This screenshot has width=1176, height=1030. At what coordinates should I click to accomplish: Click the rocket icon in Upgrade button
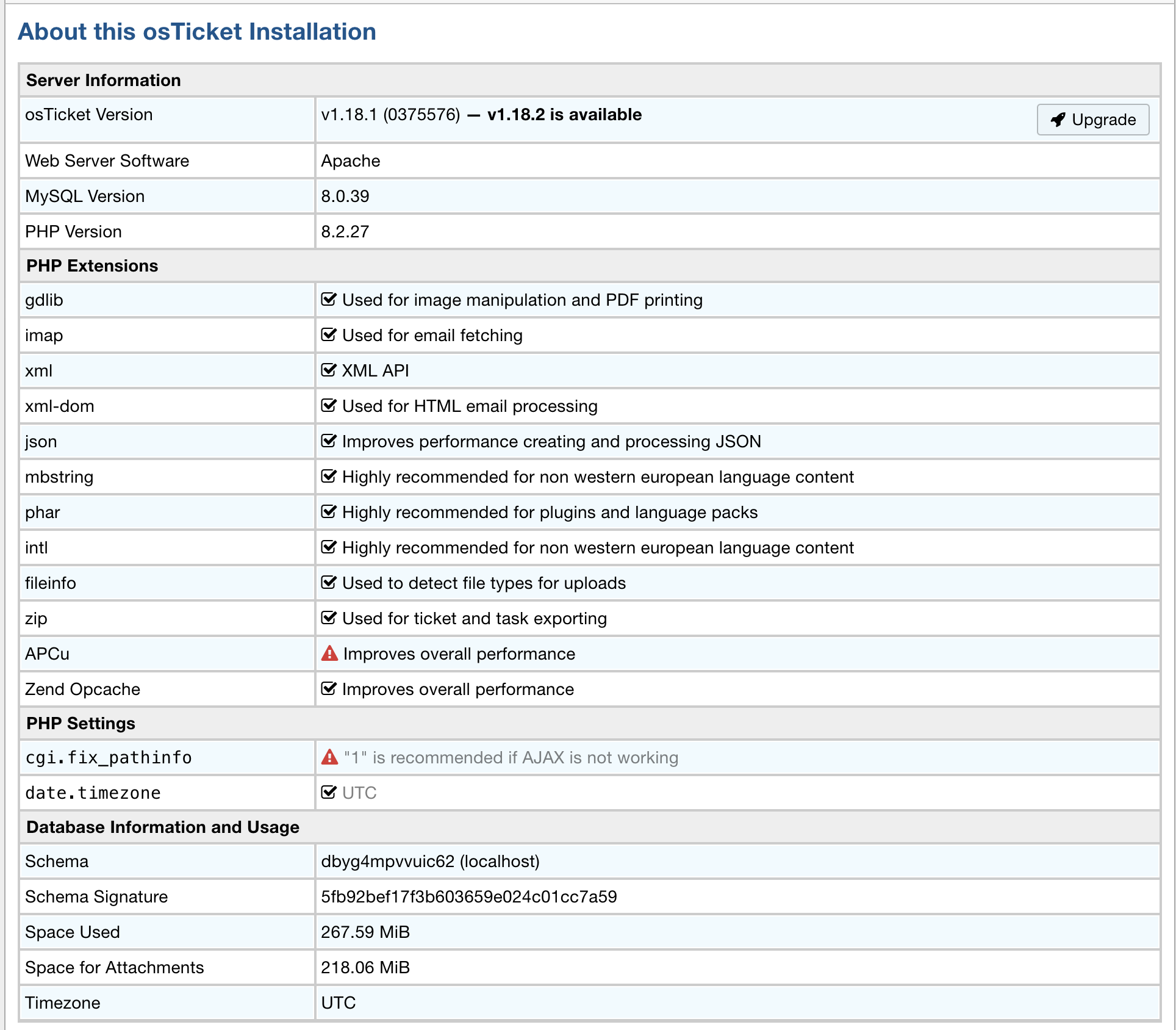(1058, 120)
